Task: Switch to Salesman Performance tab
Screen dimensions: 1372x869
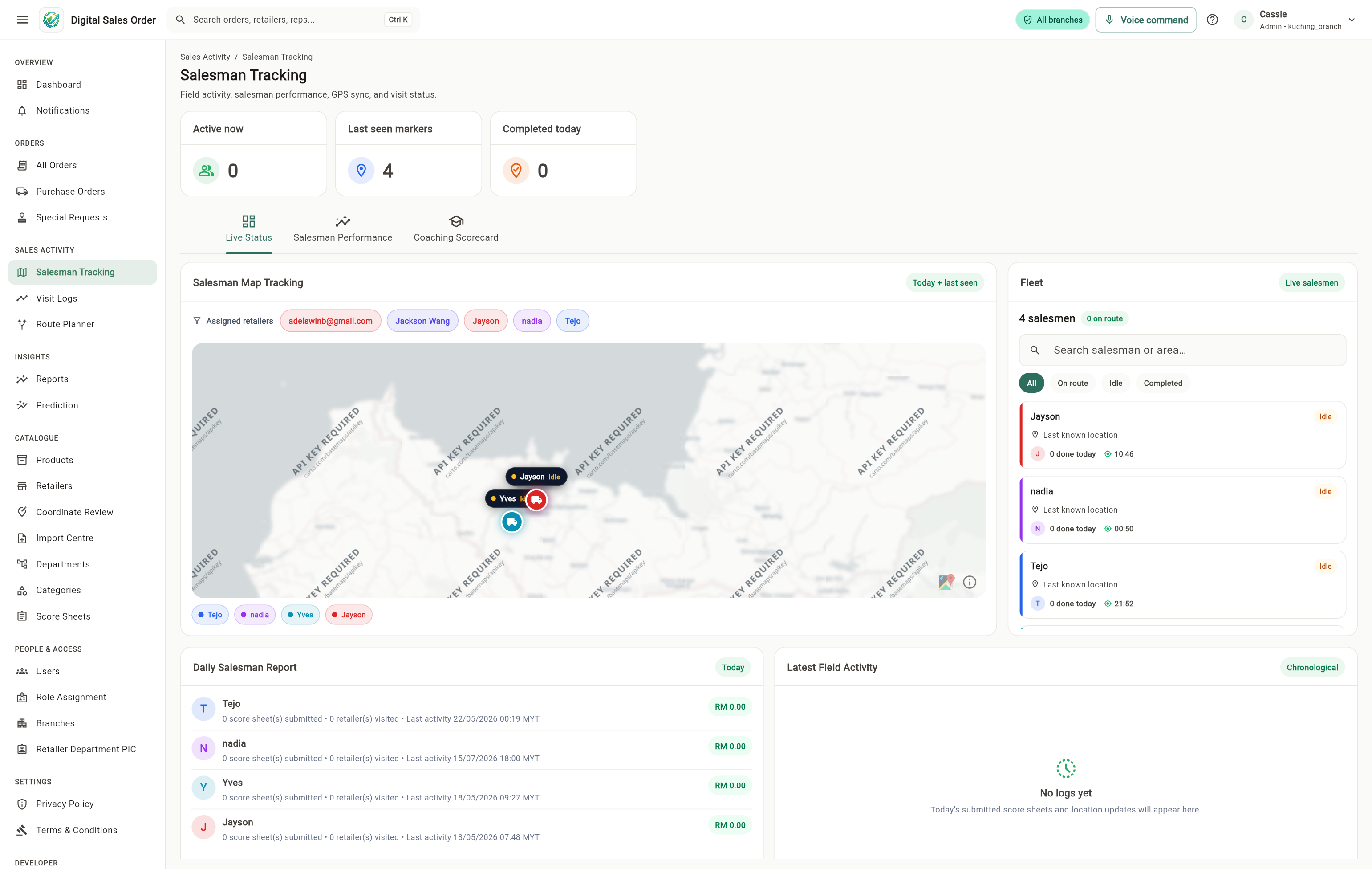Action: 342,229
